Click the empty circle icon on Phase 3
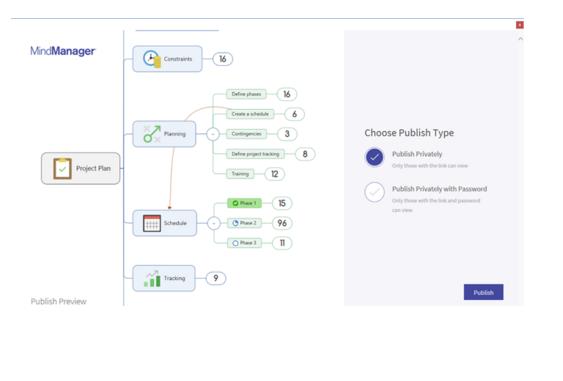Image resolution: width=563 pixels, height=381 pixels. (236, 243)
